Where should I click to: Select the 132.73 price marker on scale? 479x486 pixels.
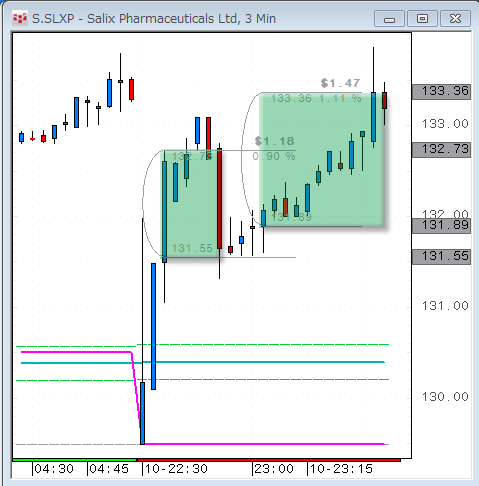441,149
